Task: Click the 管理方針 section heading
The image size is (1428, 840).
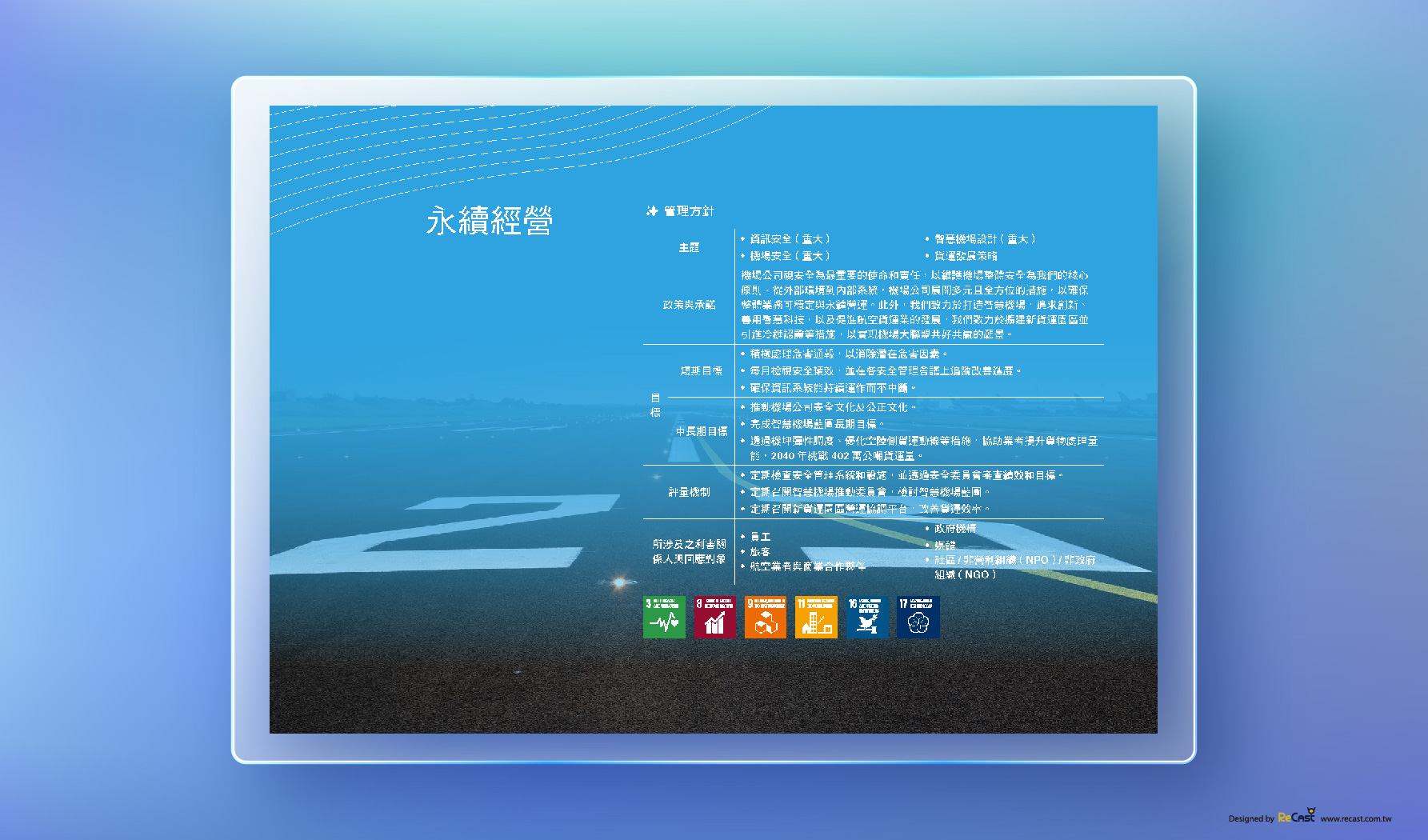Action: coord(689,211)
